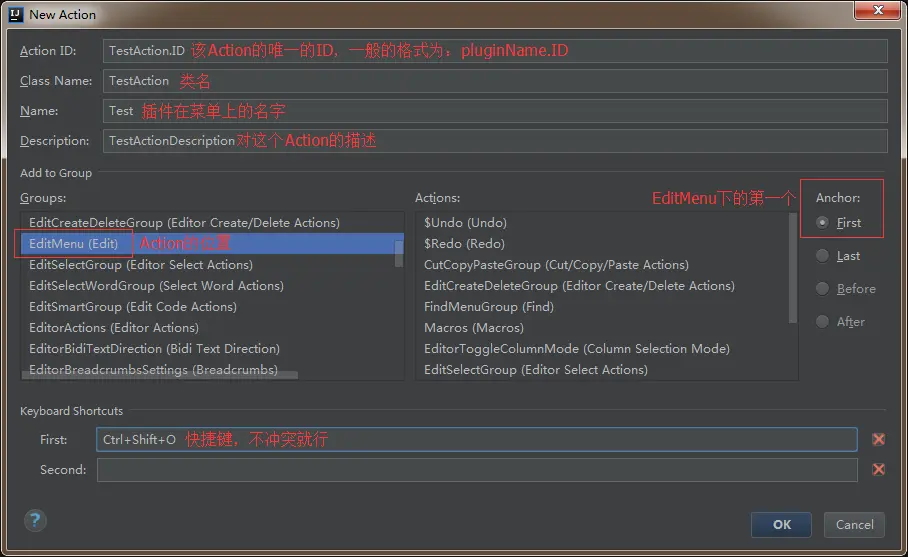Choose the Before anchor option
Viewport: 908px width, 557px height.
coord(822,288)
